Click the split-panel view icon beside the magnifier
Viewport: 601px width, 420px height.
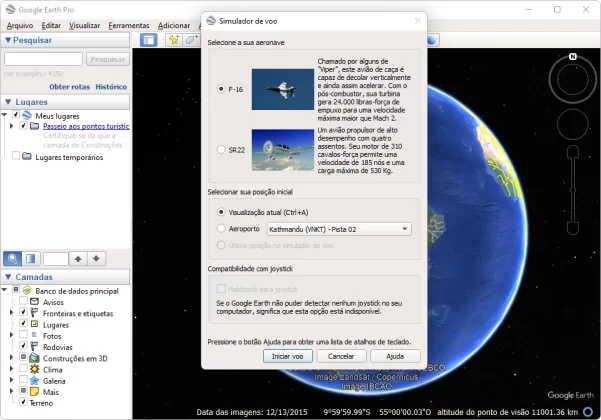tap(31, 259)
